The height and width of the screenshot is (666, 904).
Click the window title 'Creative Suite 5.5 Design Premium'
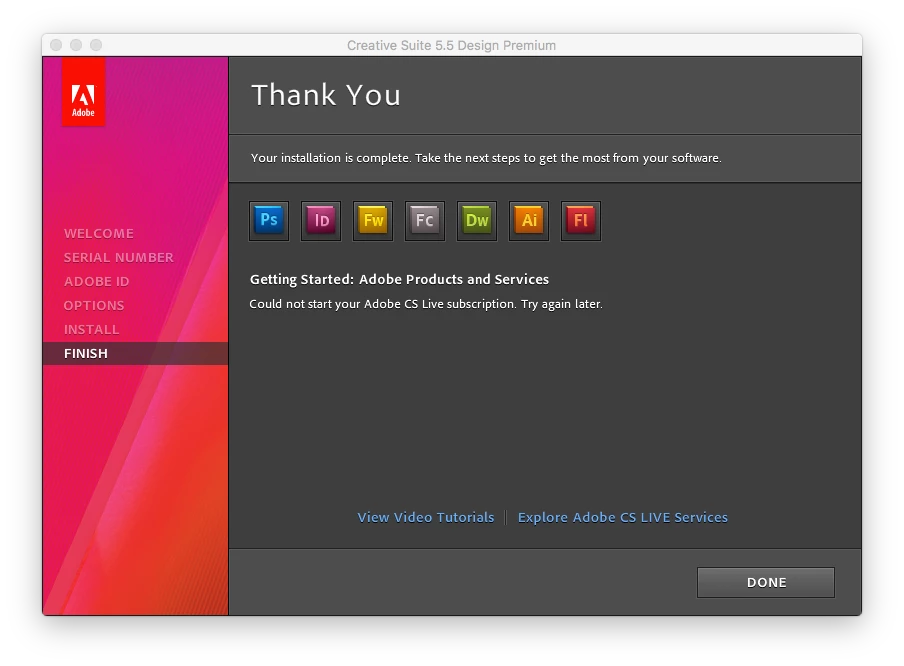[451, 46]
